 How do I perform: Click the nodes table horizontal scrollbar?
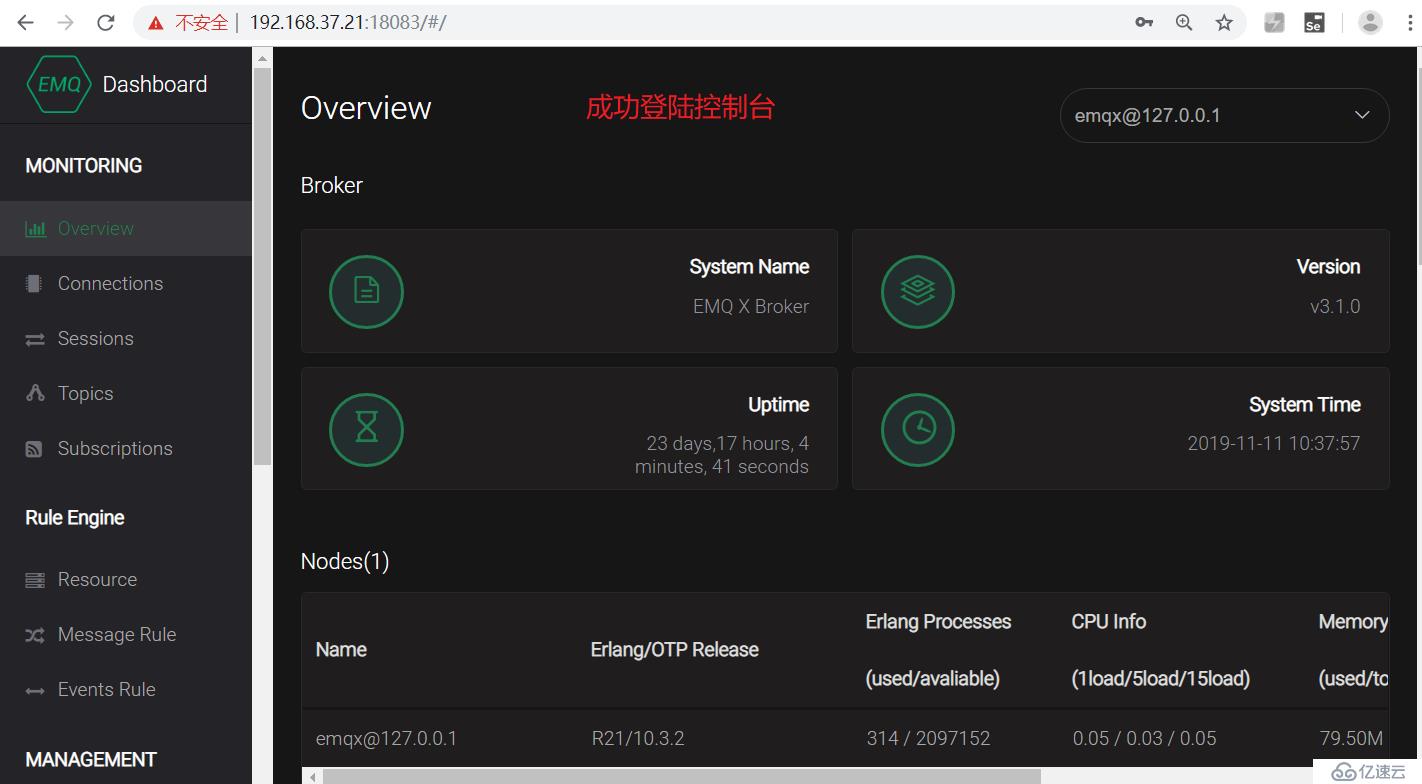(681, 776)
